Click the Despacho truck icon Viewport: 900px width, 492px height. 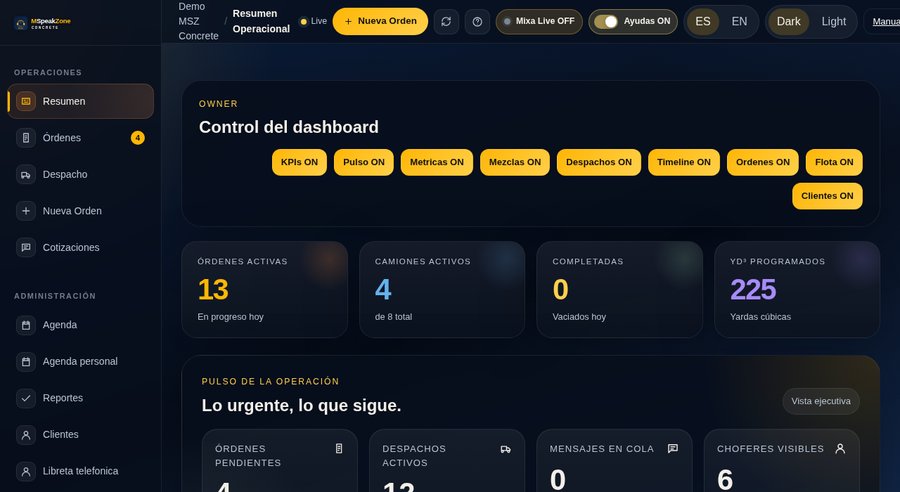(x=26, y=175)
